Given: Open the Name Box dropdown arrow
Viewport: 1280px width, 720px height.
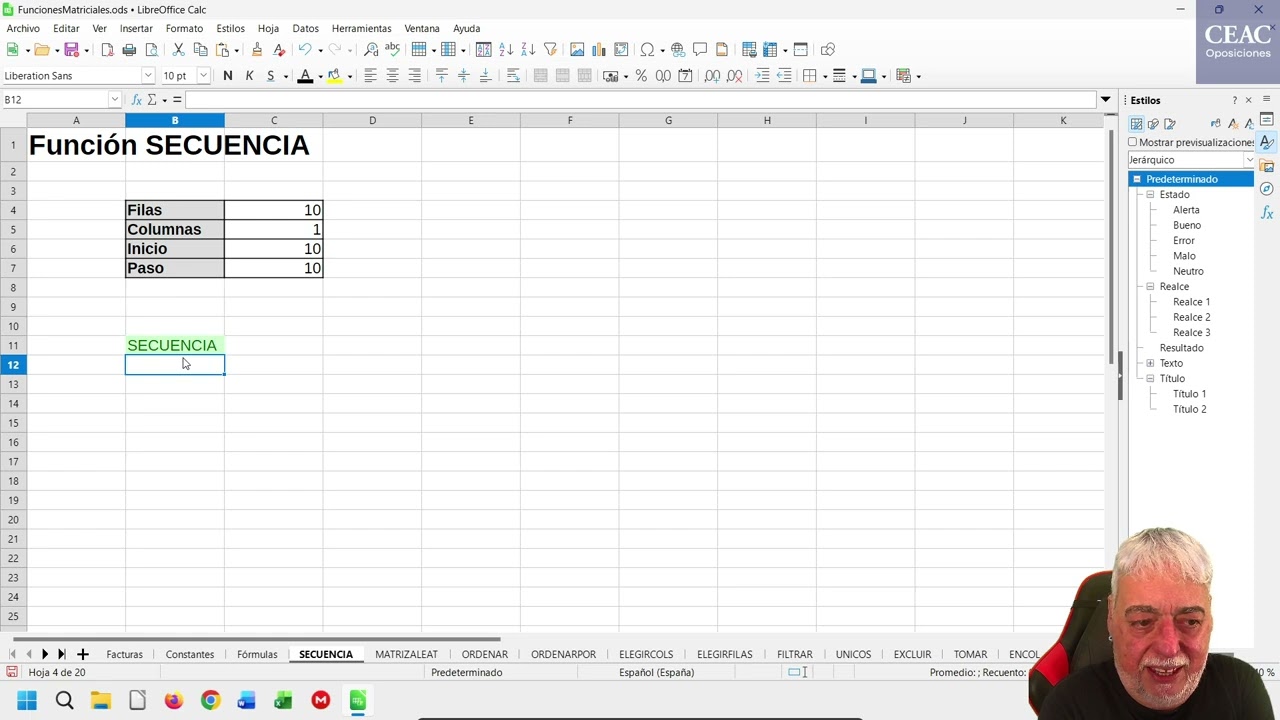Looking at the screenshot, I should (115, 99).
